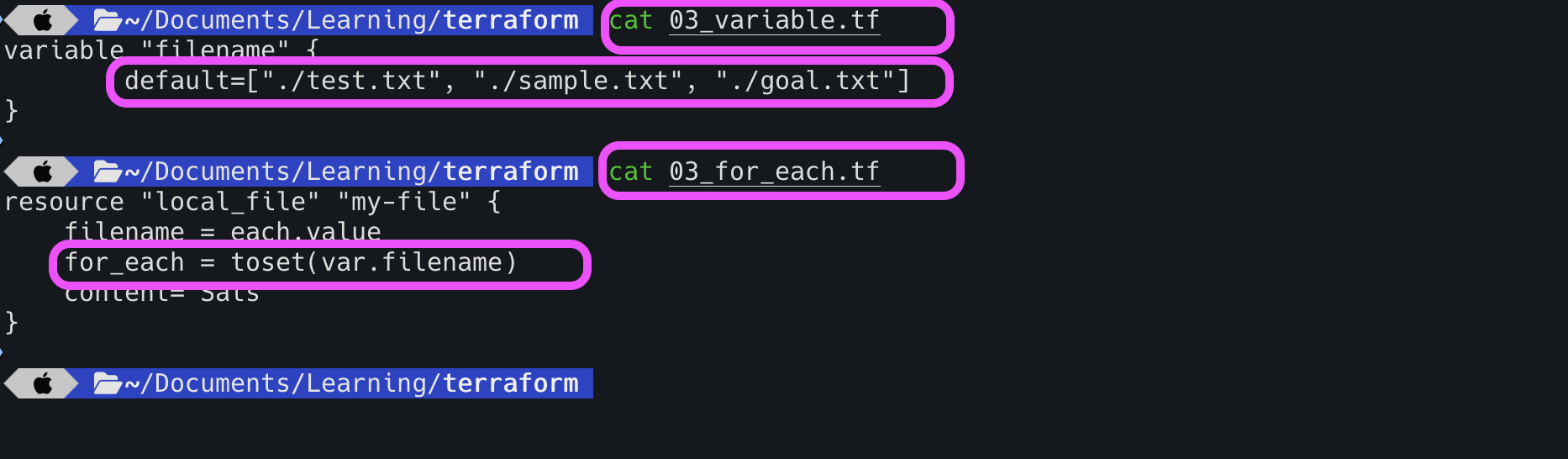Viewport: 1568px width, 459px height.
Task: Click the for_each keyword in resource
Action: click(124, 262)
